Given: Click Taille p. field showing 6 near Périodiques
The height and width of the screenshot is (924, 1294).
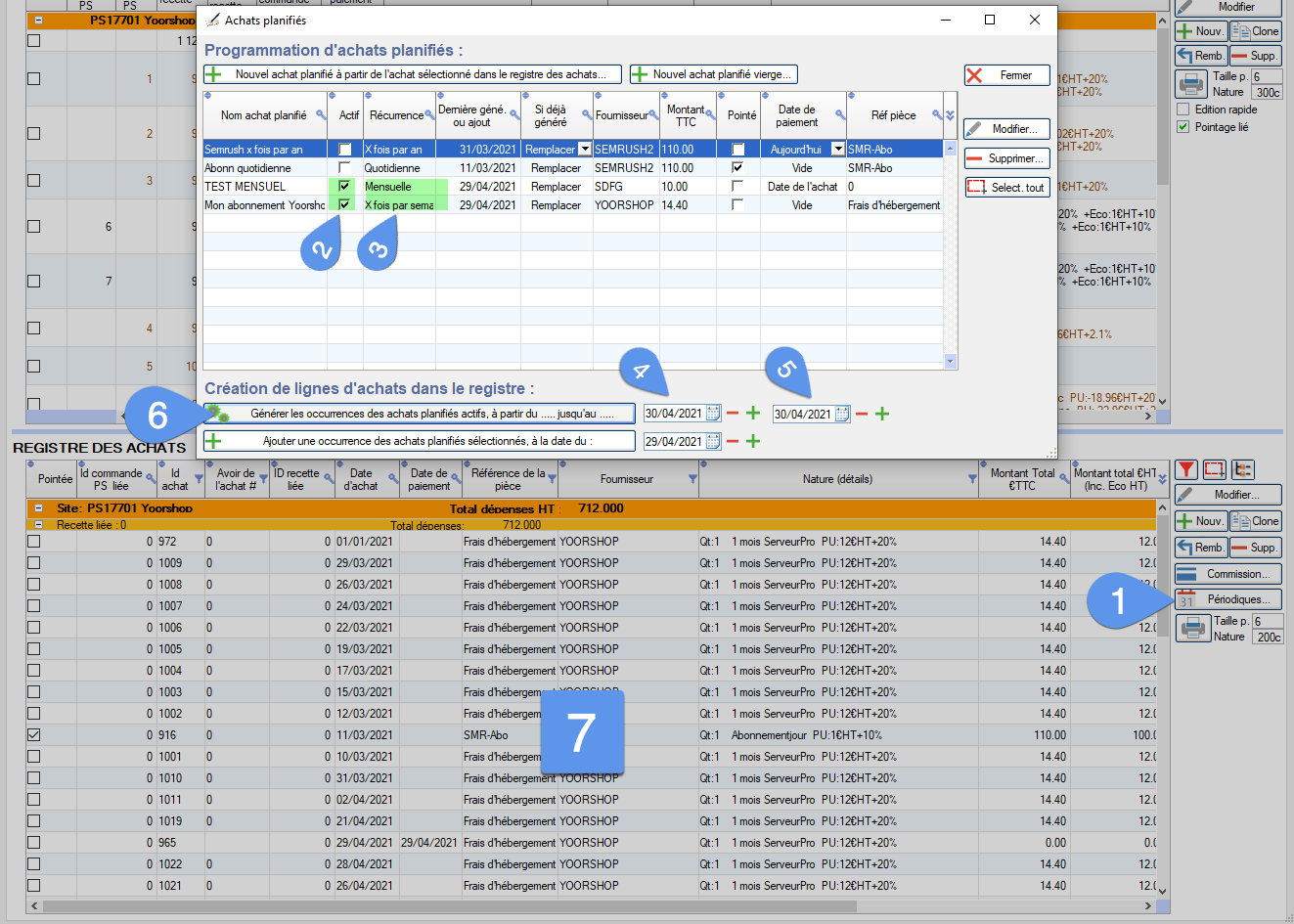Looking at the screenshot, I should click(1268, 621).
